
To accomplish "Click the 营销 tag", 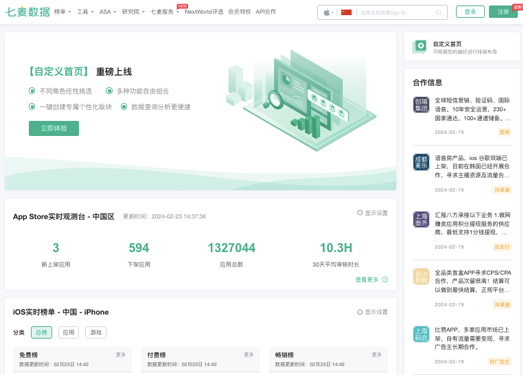I will pos(504,132).
